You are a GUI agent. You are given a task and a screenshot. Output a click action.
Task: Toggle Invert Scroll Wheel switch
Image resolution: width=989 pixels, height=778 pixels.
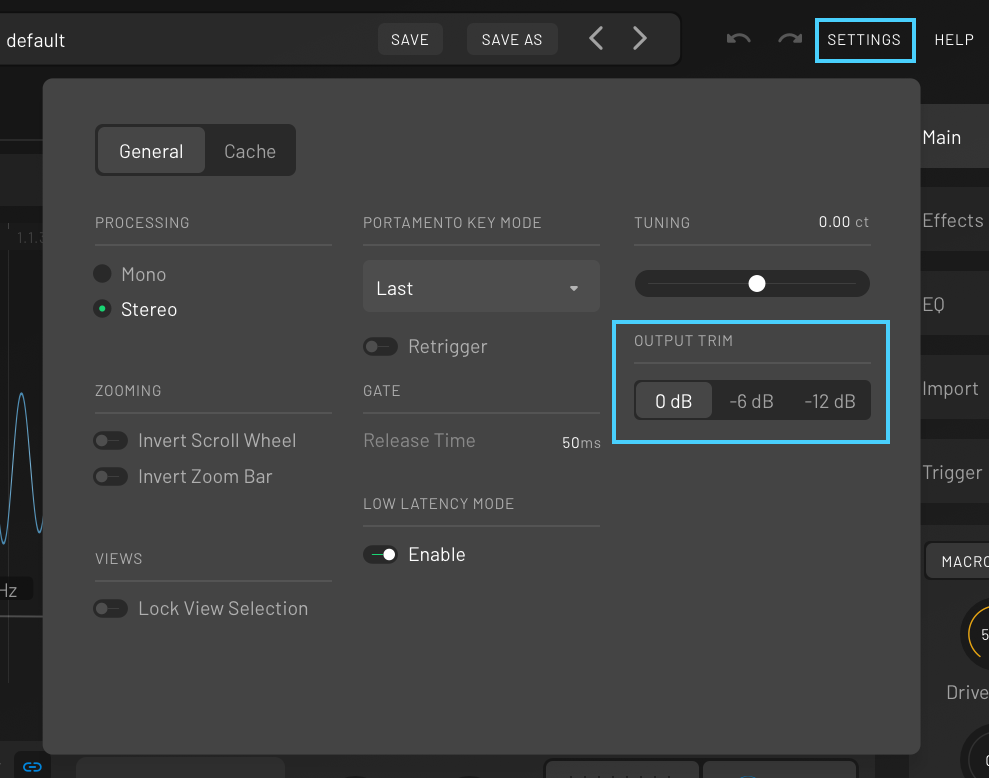click(110, 441)
